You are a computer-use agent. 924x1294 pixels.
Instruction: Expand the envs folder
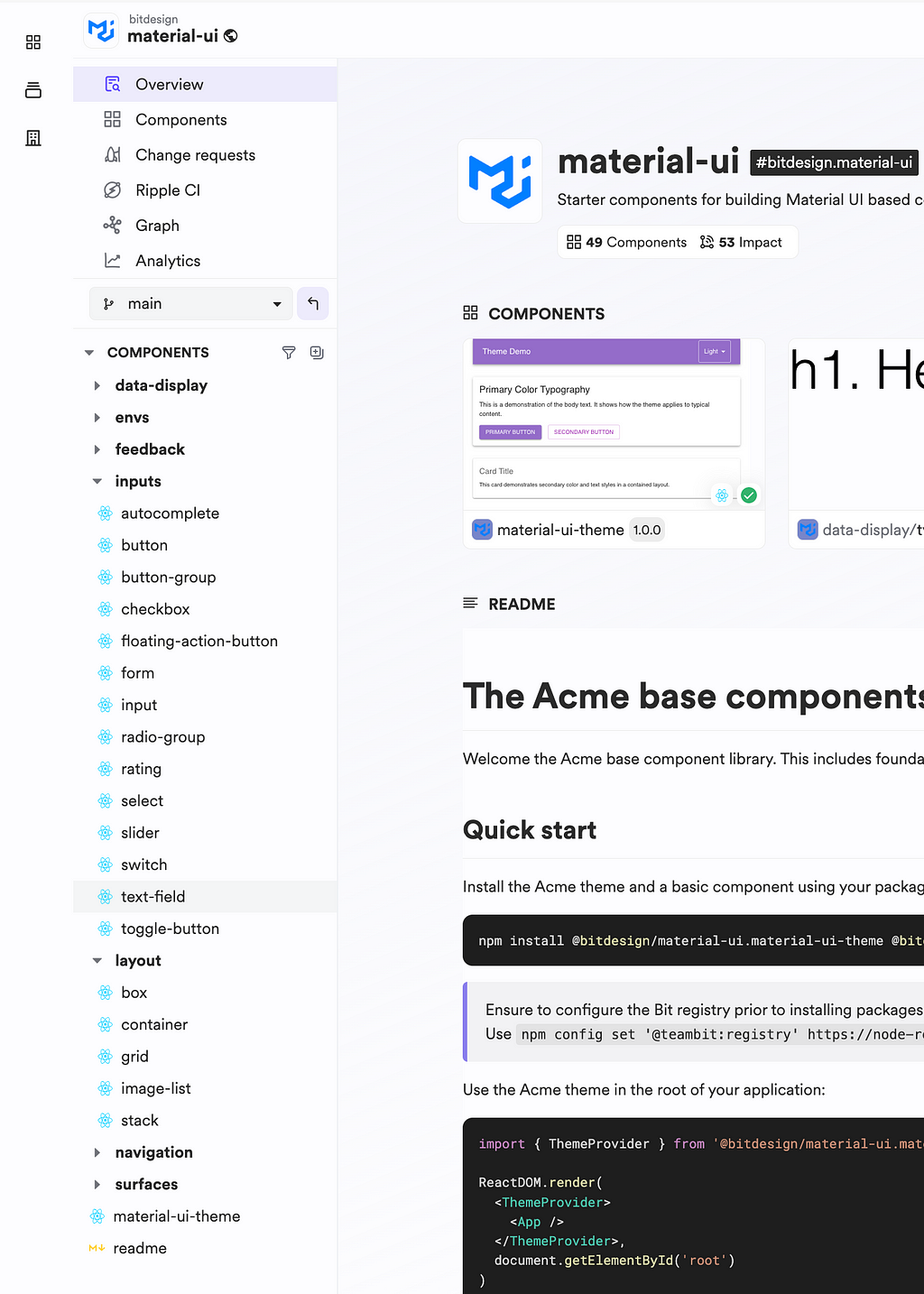click(97, 418)
